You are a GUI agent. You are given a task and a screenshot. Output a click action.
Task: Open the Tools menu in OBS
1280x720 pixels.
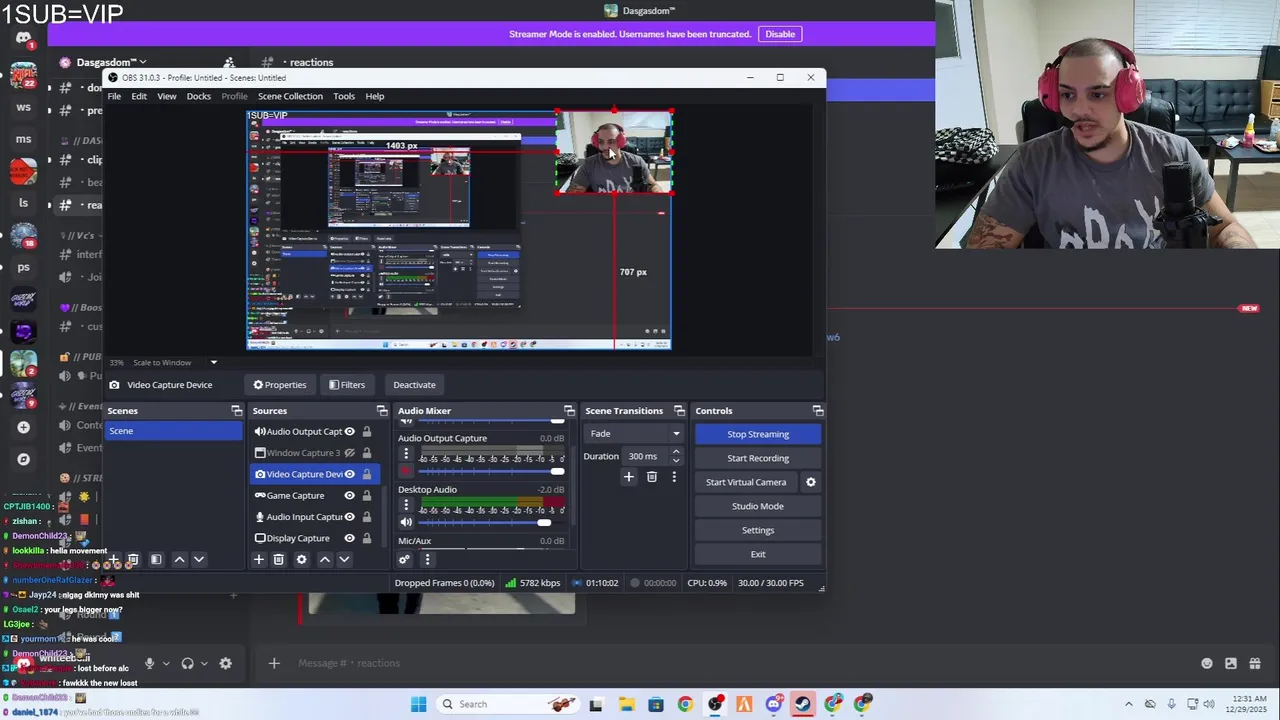pyautogui.click(x=344, y=96)
